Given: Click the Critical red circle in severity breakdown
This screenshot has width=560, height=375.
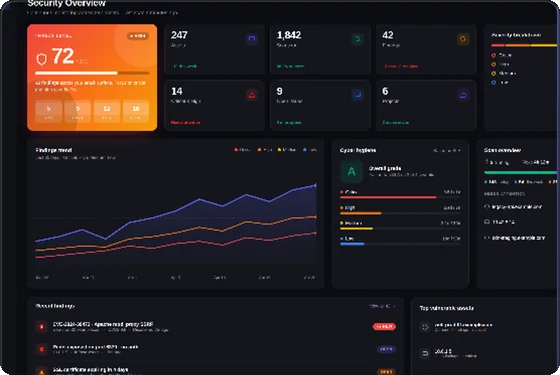Looking at the screenshot, I should tap(494, 55).
